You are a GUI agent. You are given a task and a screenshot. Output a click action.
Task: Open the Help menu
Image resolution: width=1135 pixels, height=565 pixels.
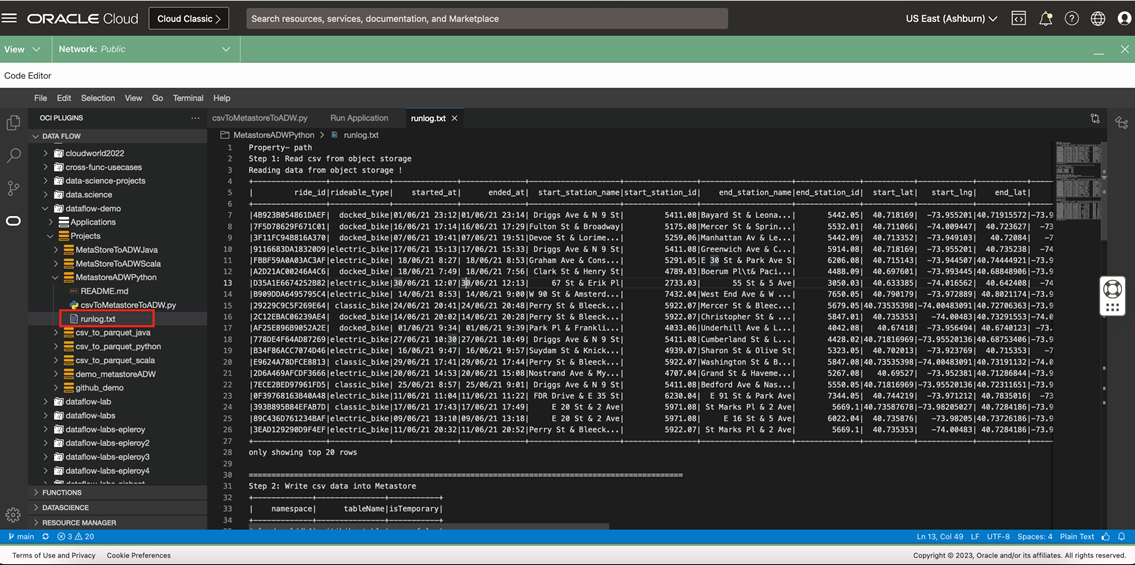(x=221, y=98)
